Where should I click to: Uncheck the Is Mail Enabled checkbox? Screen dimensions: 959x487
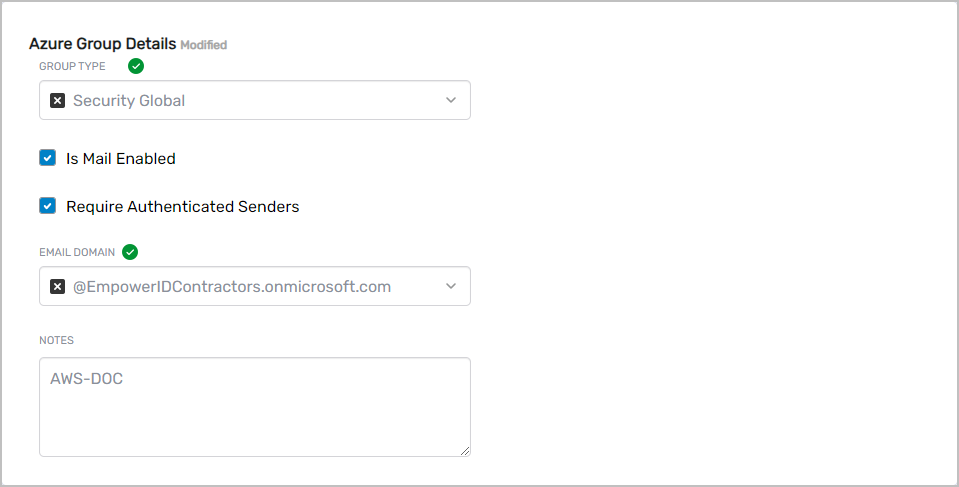pyautogui.click(x=48, y=158)
